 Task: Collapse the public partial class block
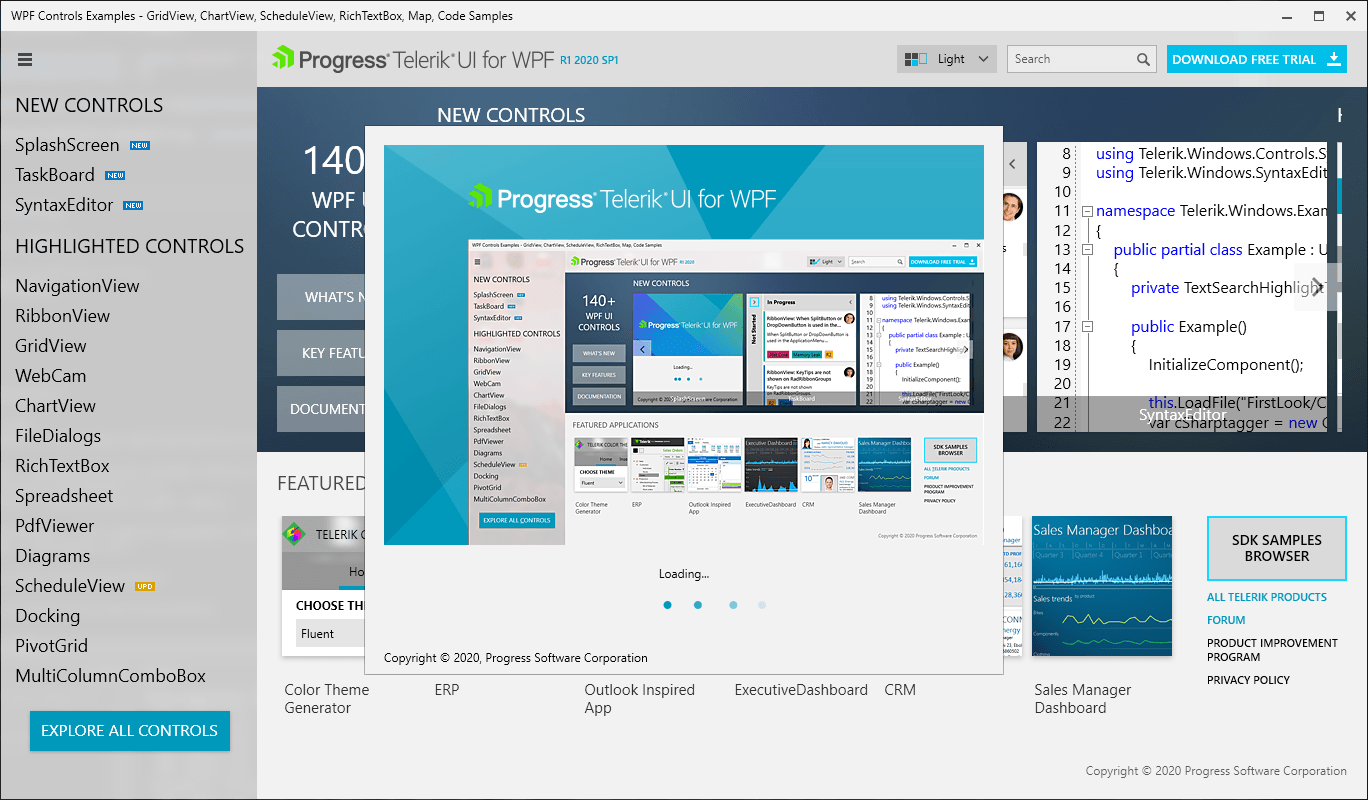pyautogui.click(x=1087, y=249)
